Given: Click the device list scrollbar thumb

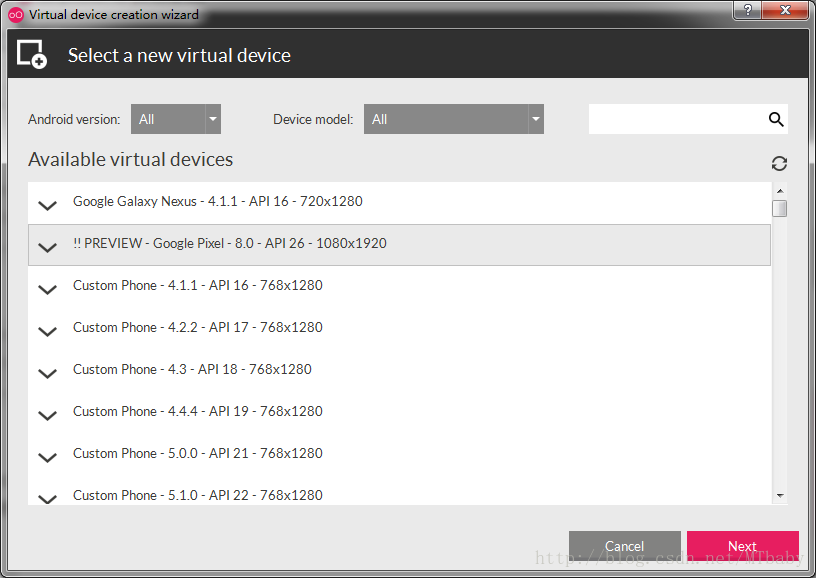Looking at the screenshot, I should 780,208.
